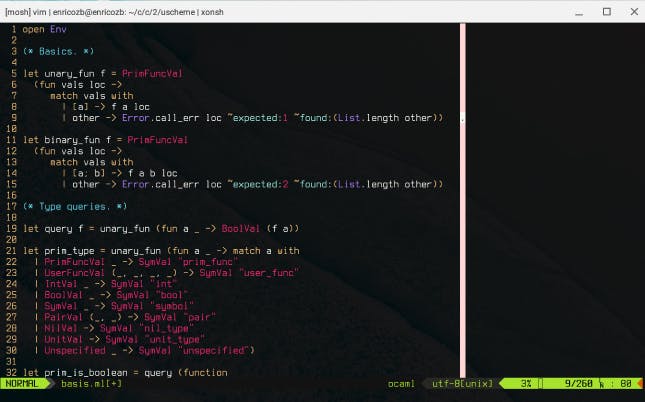The width and height of the screenshot is (645, 402).
Task: Place cursor on 'let unary_fun f' line
Action: coord(64,74)
